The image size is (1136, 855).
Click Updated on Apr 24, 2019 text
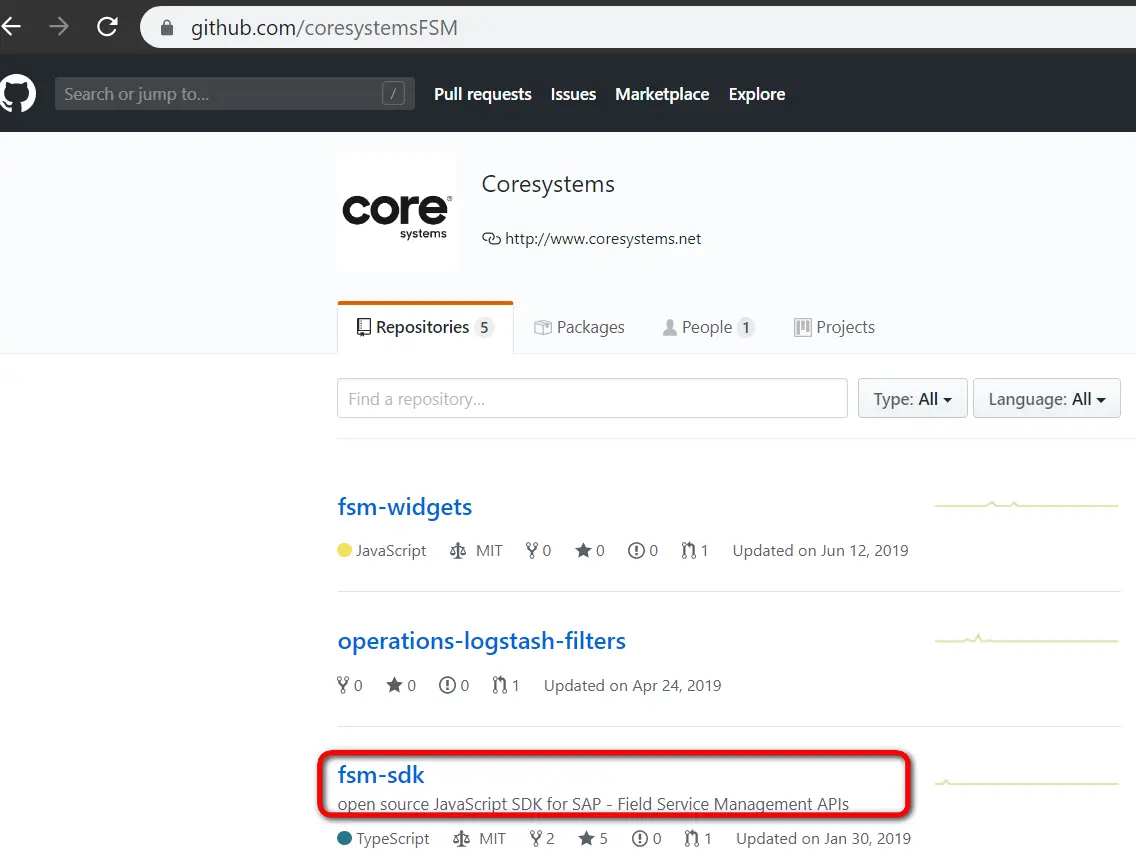(632, 685)
